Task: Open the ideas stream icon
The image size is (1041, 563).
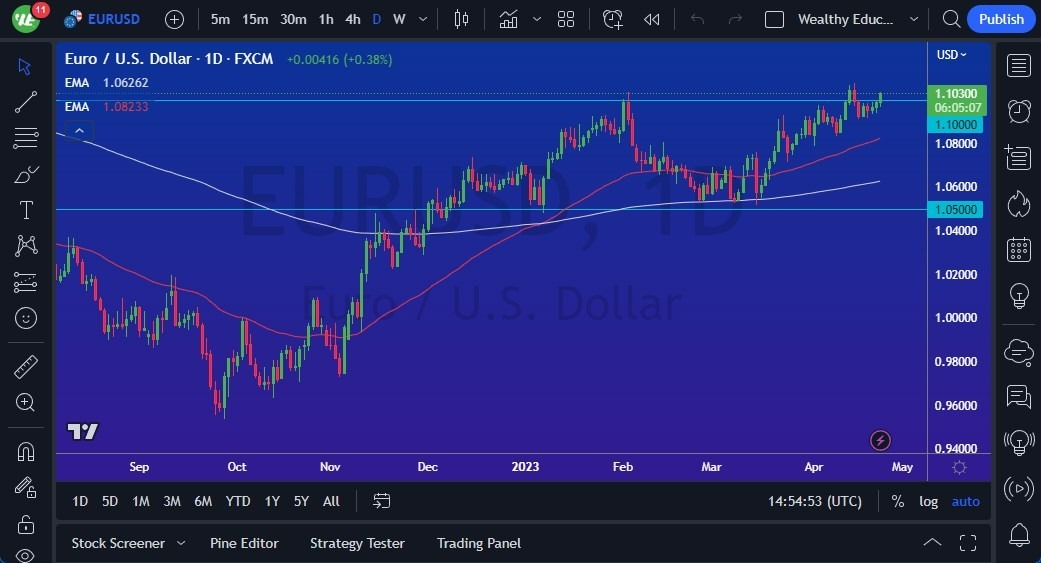Action: [x=1018, y=442]
